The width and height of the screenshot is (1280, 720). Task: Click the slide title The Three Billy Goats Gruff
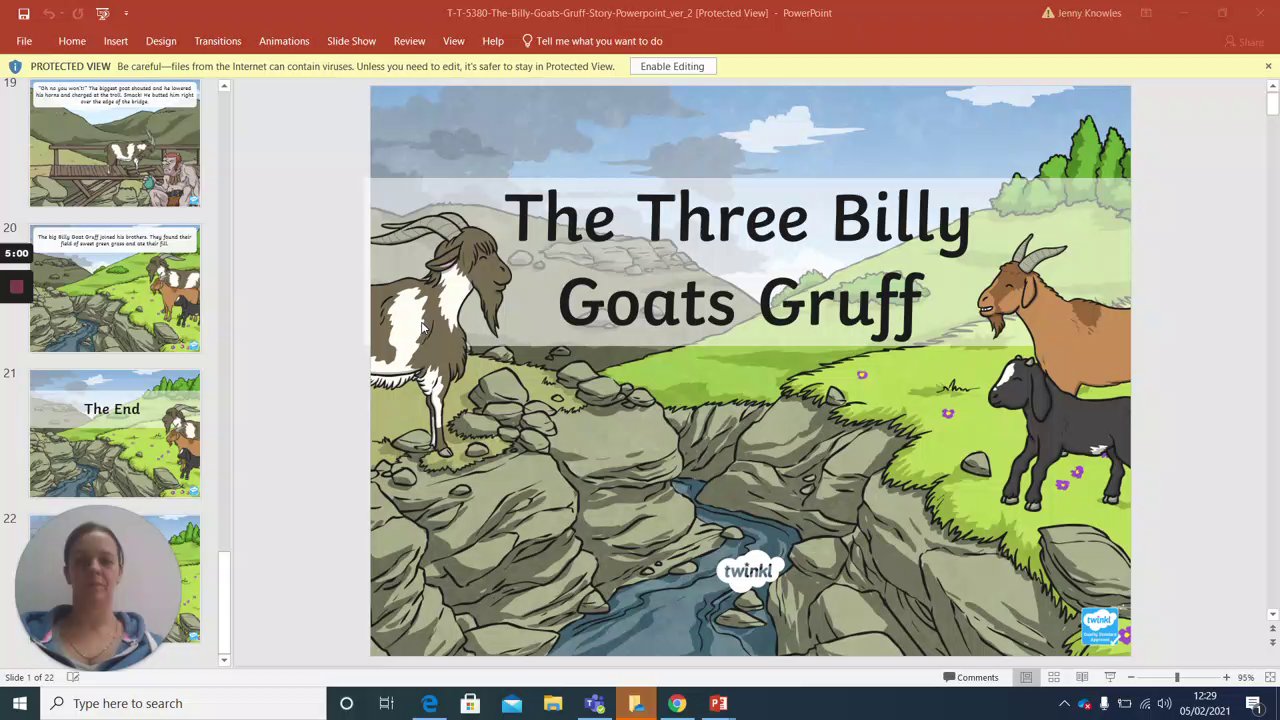point(738,260)
